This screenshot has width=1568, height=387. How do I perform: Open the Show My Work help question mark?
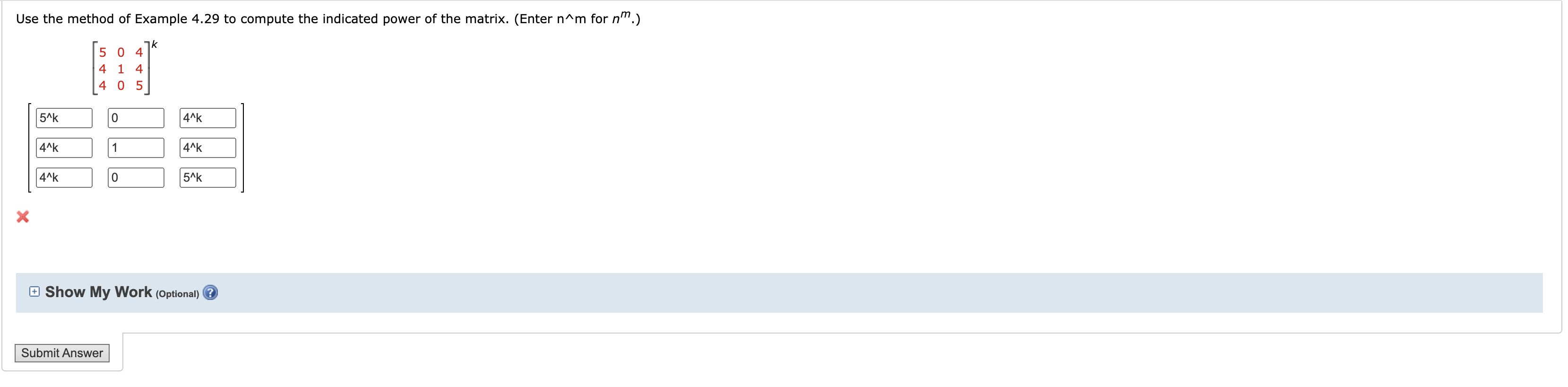tap(210, 292)
